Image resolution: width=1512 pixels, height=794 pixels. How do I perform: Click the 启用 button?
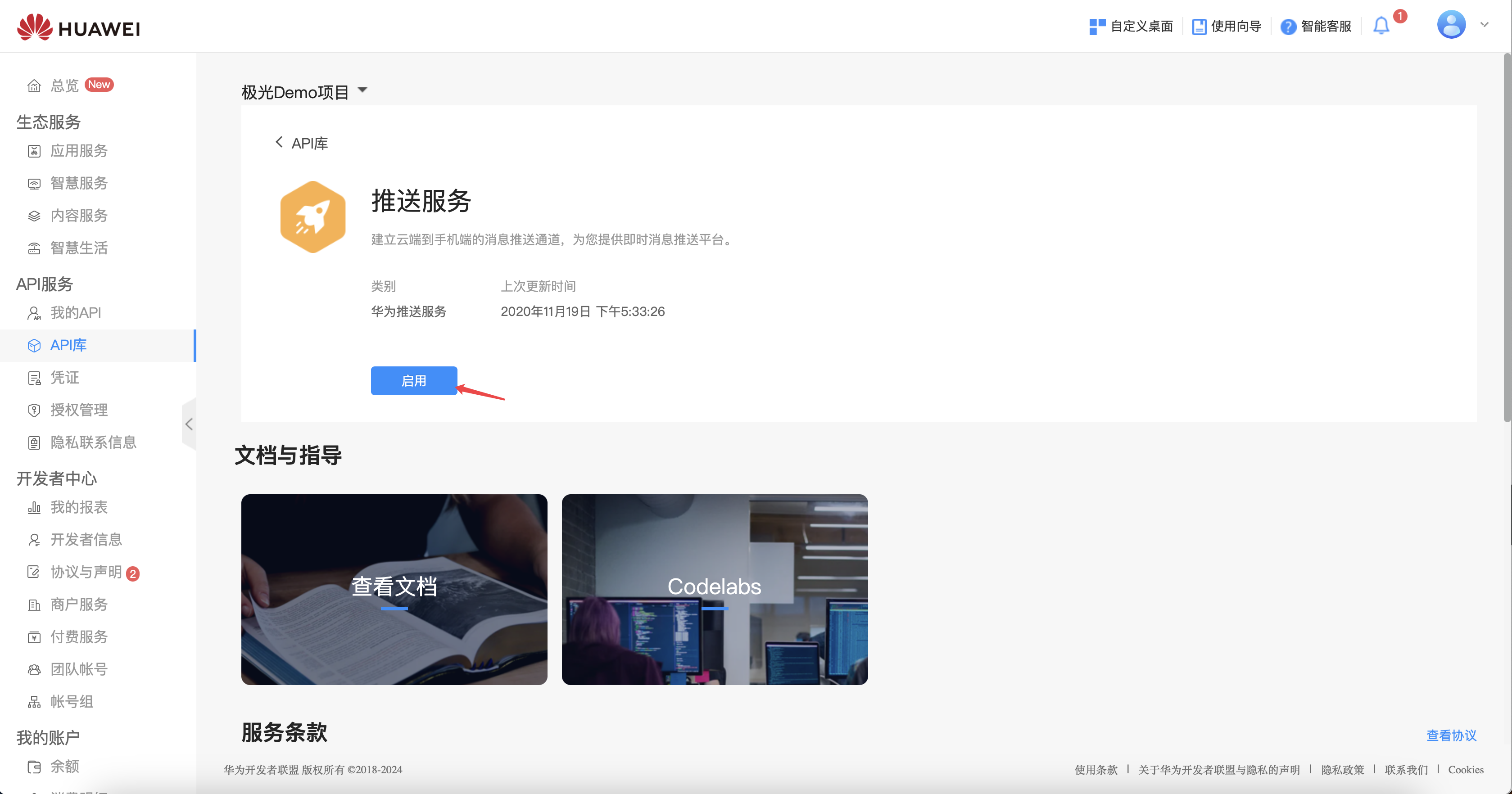(x=414, y=380)
